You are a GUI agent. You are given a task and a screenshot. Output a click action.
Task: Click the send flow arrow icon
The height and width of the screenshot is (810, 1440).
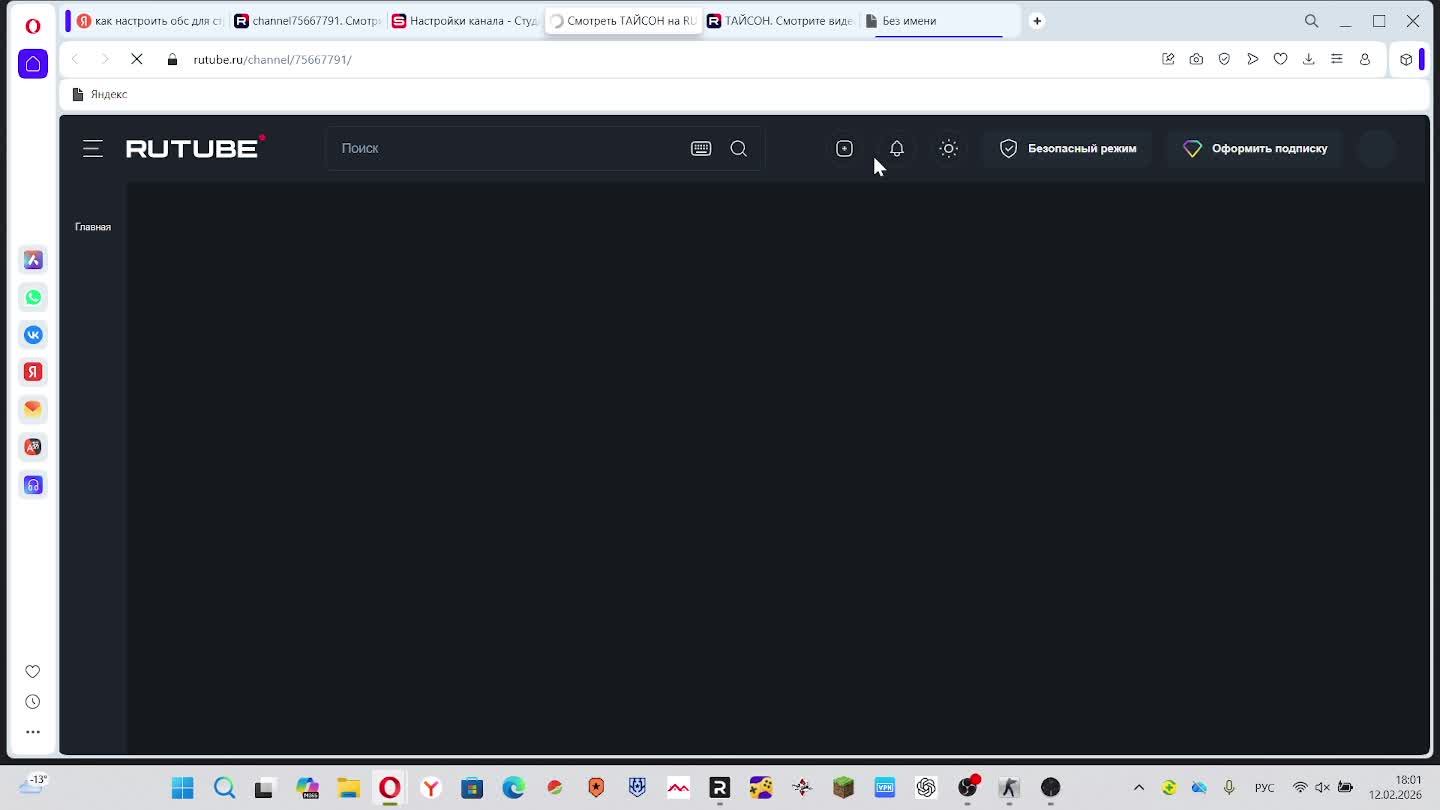coord(1252,59)
